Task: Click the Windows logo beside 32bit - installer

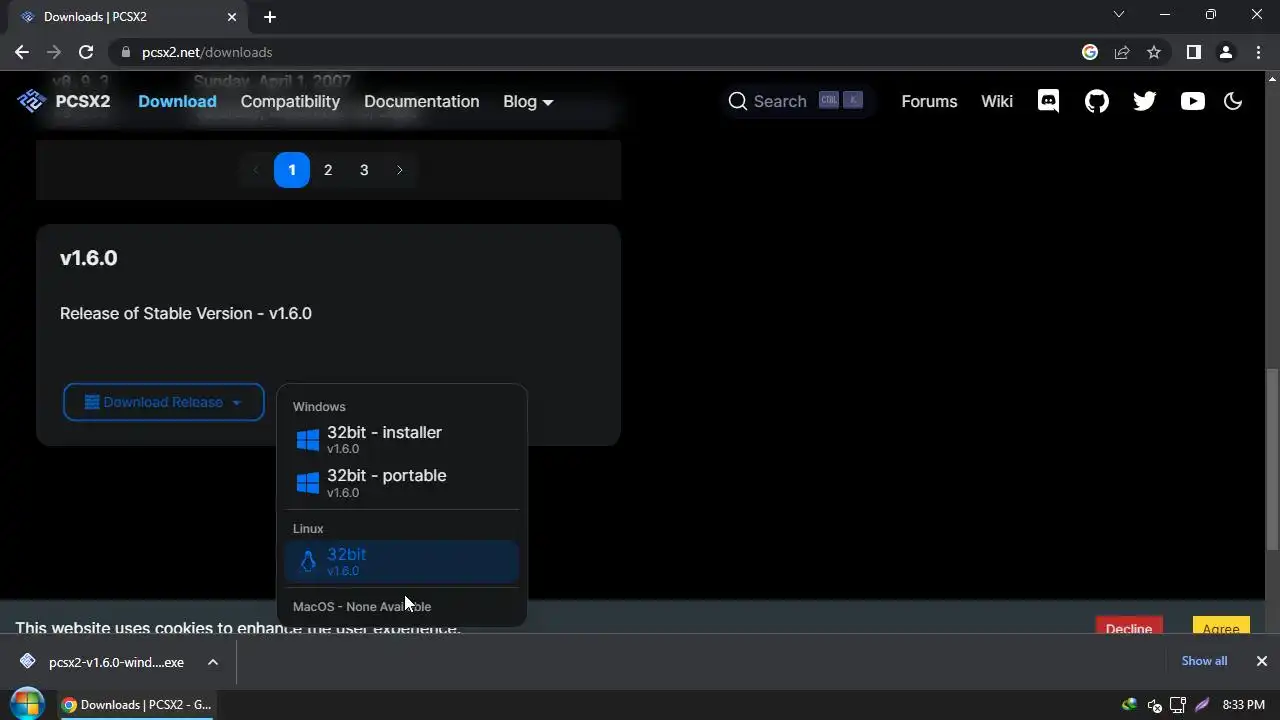Action: 308,440
